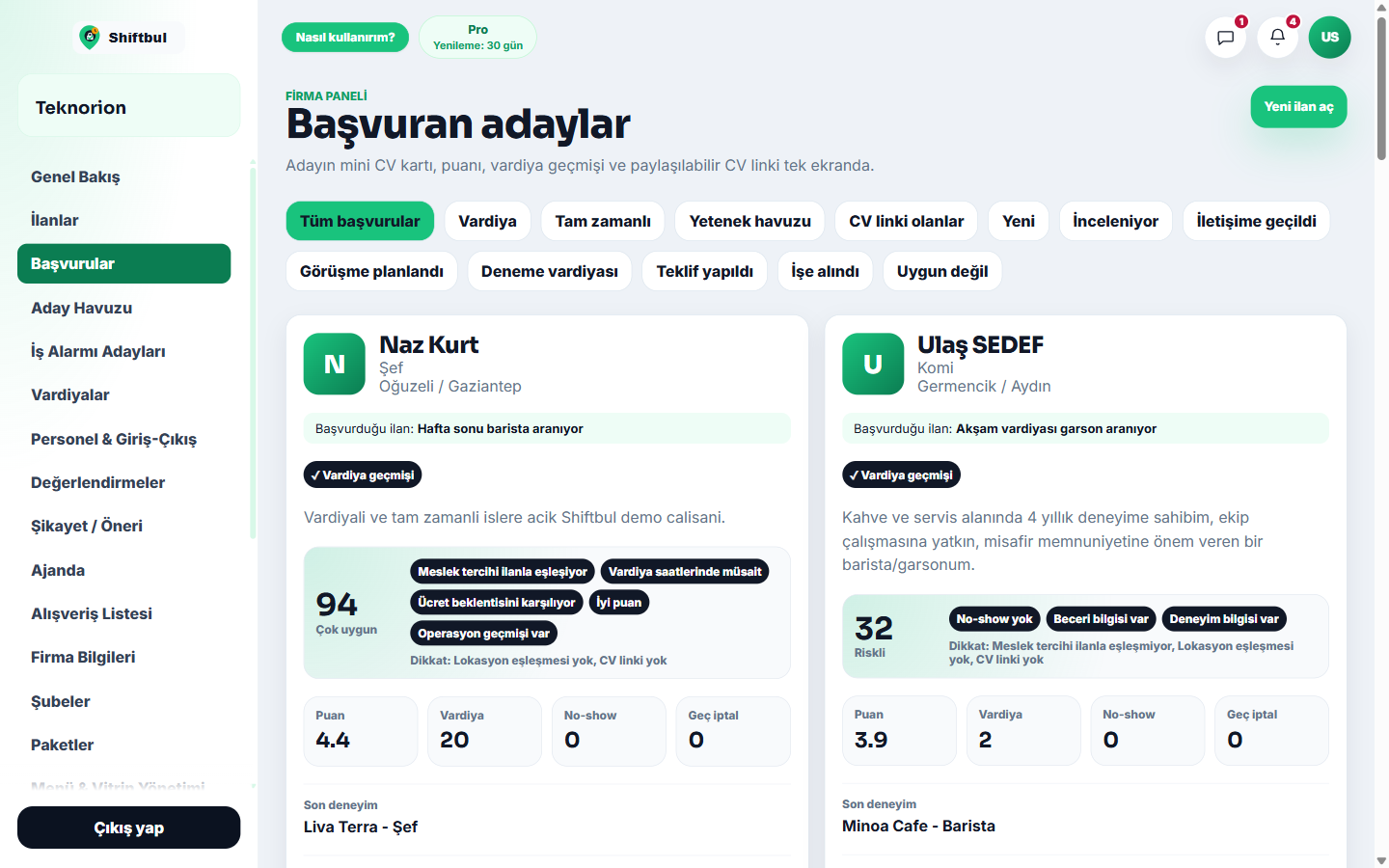This screenshot has height=868, width=1389.
Task: Select the Tüm başvurular filter
Action: point(360,221)
